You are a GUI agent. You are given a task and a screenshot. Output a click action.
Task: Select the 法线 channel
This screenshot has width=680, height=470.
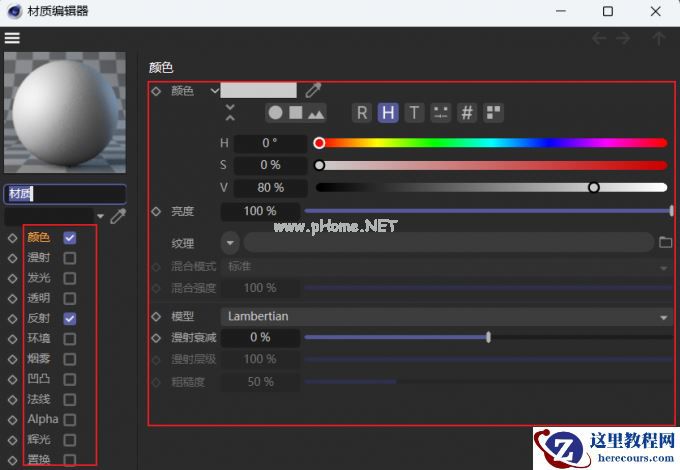[39, 399]
